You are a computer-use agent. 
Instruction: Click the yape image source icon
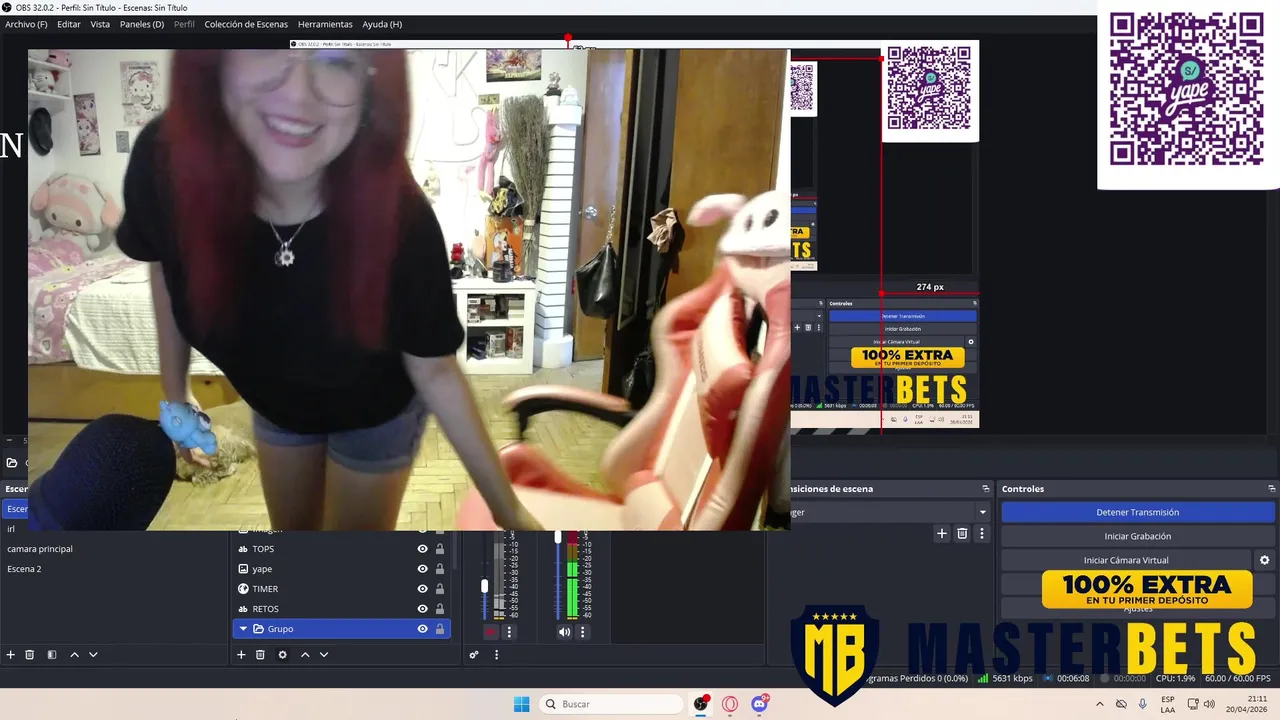click(243, 569)
